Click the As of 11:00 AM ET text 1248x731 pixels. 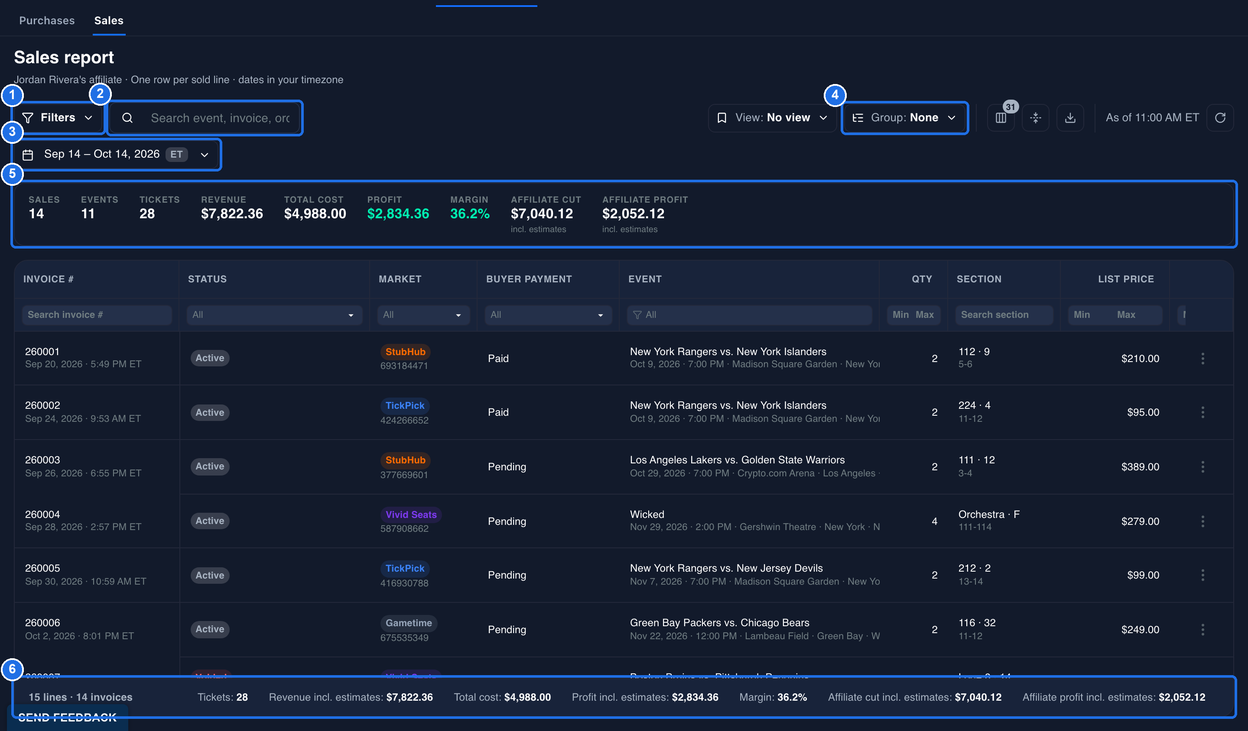pos(1152,118)
